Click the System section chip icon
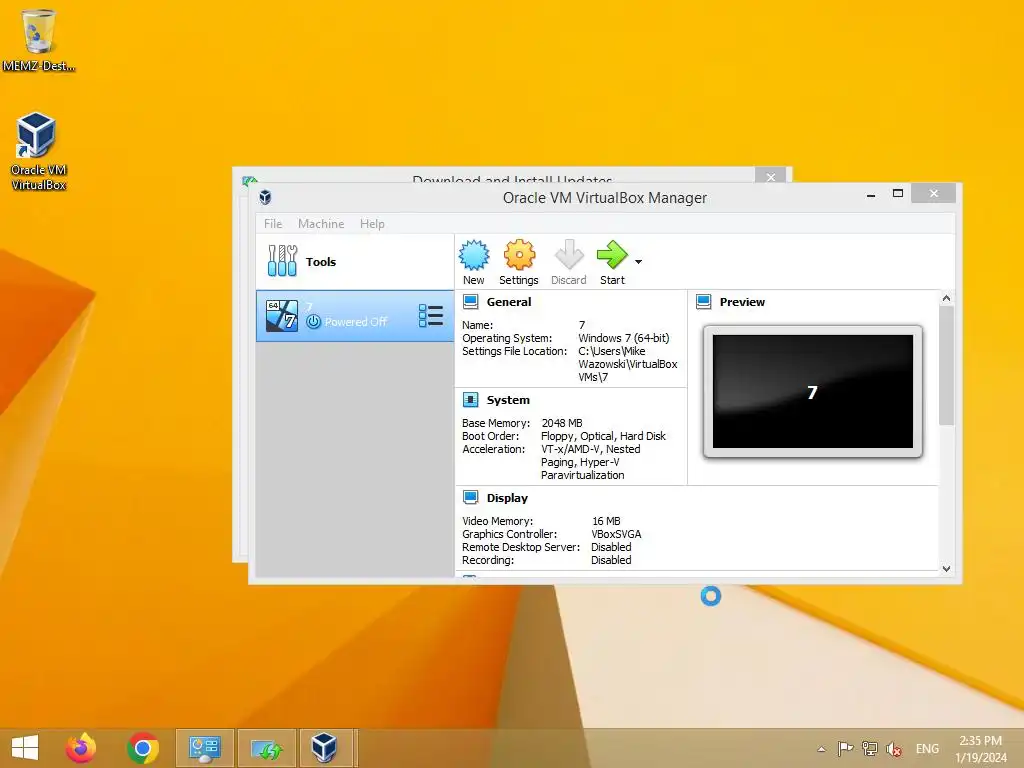1024x768 pixels. coord(470,400)
